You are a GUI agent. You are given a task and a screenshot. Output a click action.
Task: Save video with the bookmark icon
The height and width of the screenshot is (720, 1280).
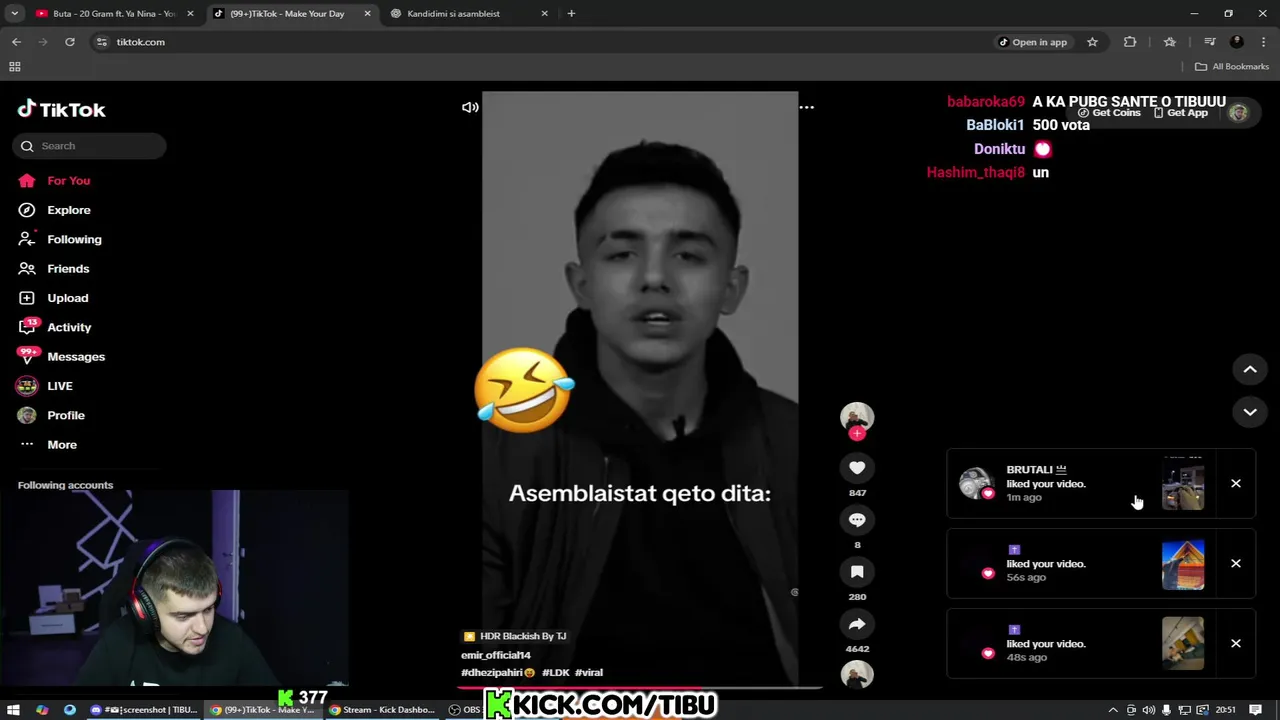857,572
